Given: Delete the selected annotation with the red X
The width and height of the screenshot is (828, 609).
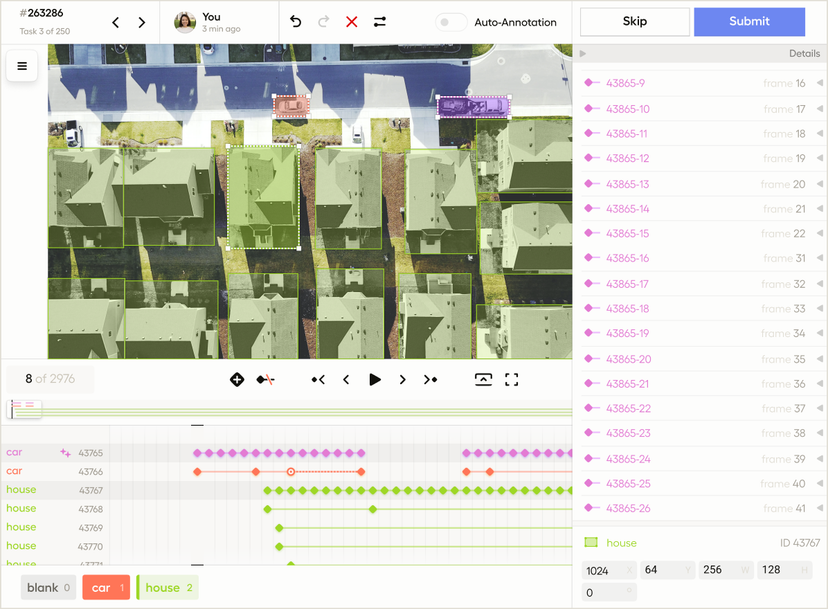Looking at the screenshot, I should tap(351, 21).
